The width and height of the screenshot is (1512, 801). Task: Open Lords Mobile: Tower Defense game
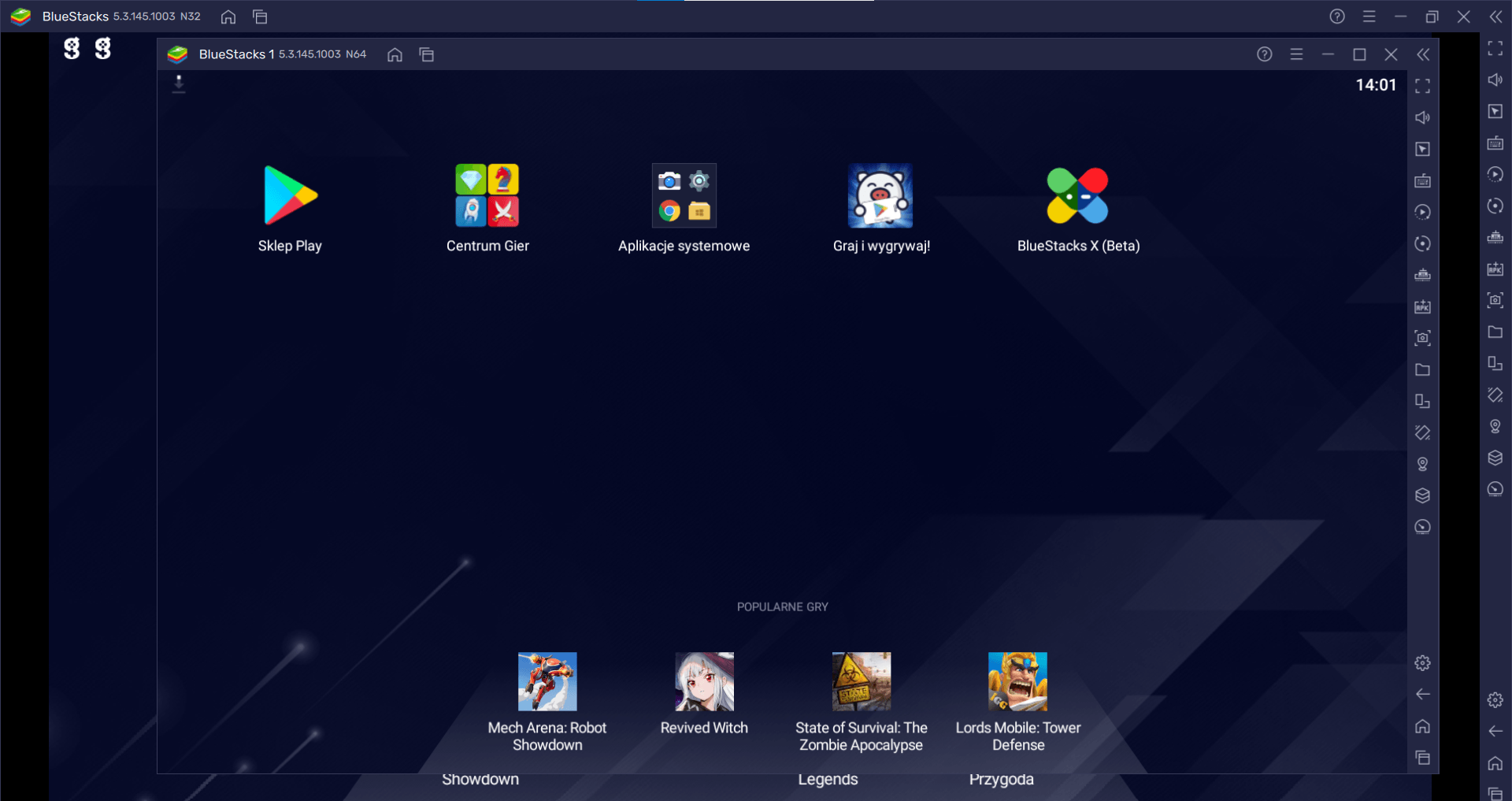1018,681
